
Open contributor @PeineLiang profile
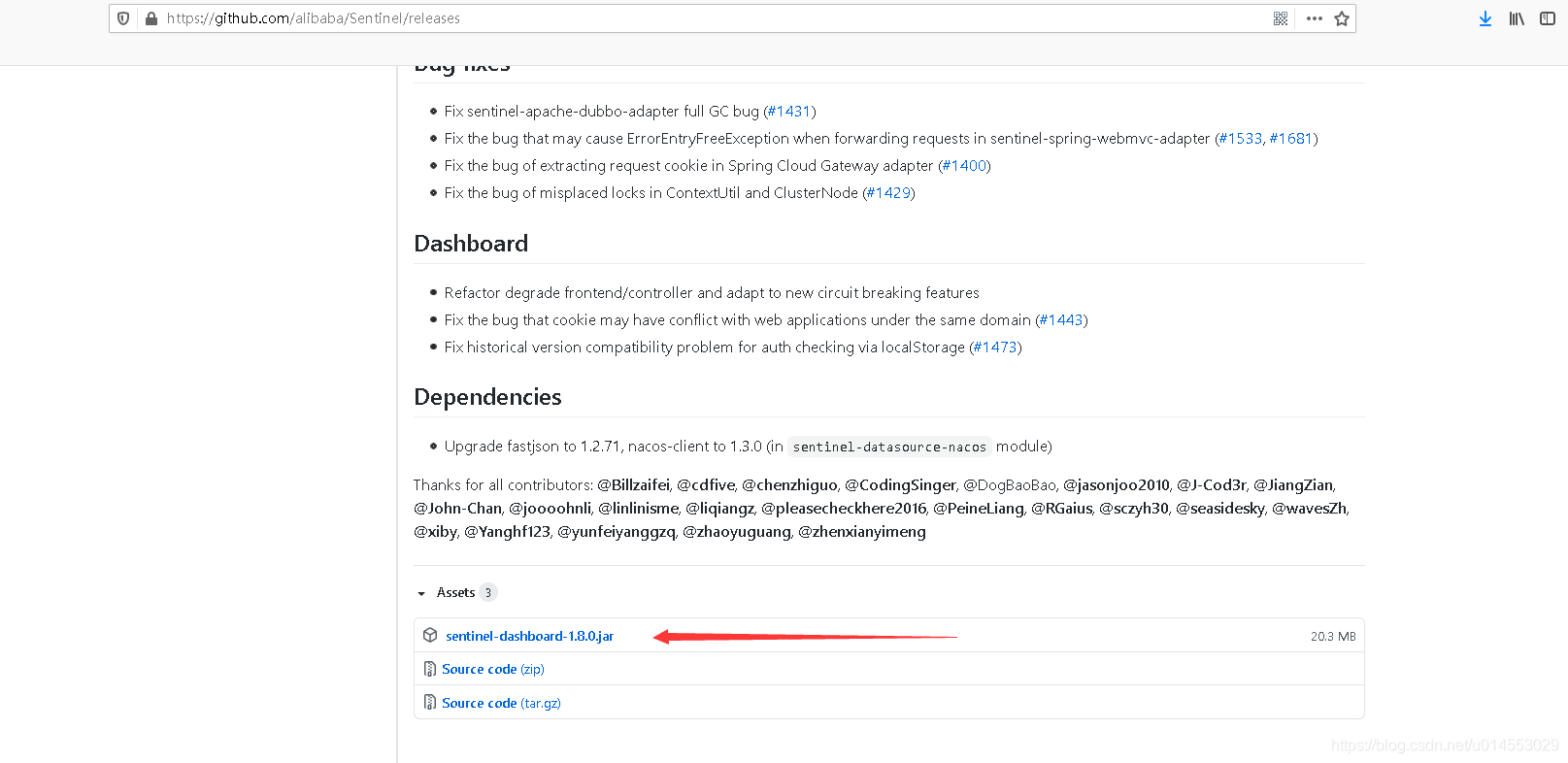[x=979, y=509]
